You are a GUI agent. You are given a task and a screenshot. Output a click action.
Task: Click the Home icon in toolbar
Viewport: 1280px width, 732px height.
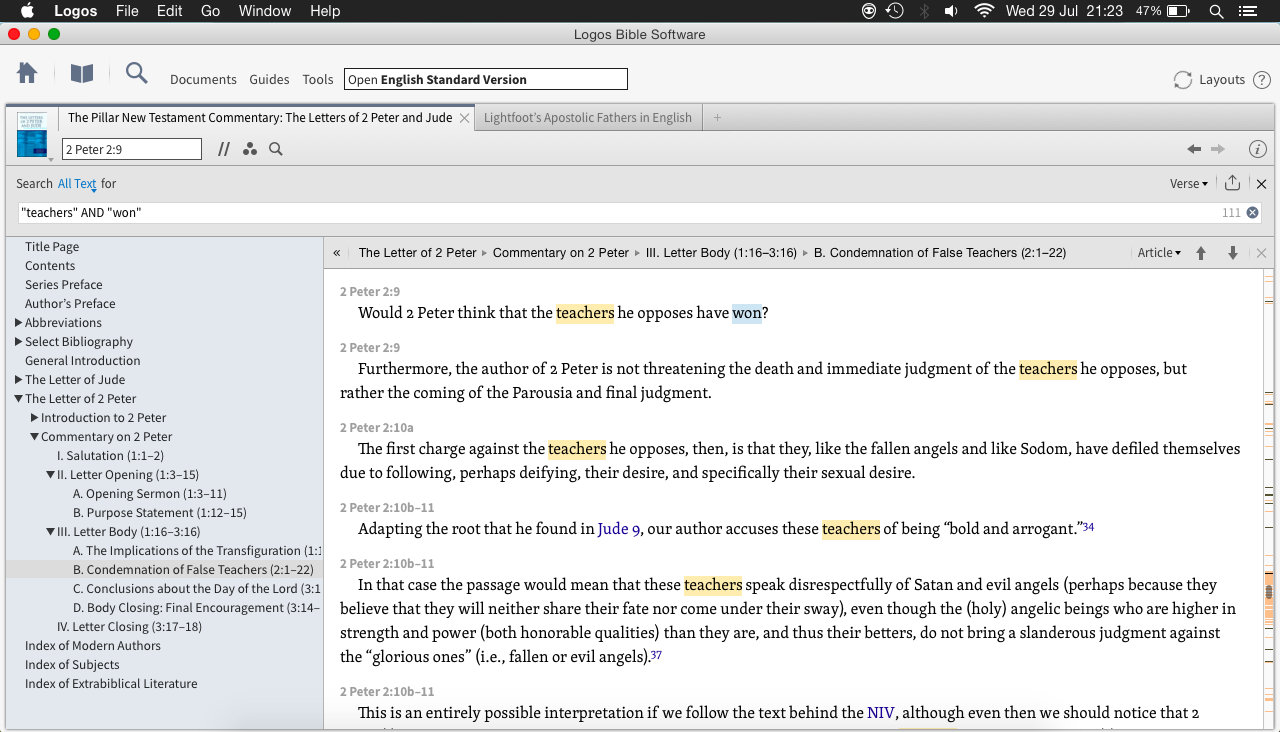(x=27, y=74)
